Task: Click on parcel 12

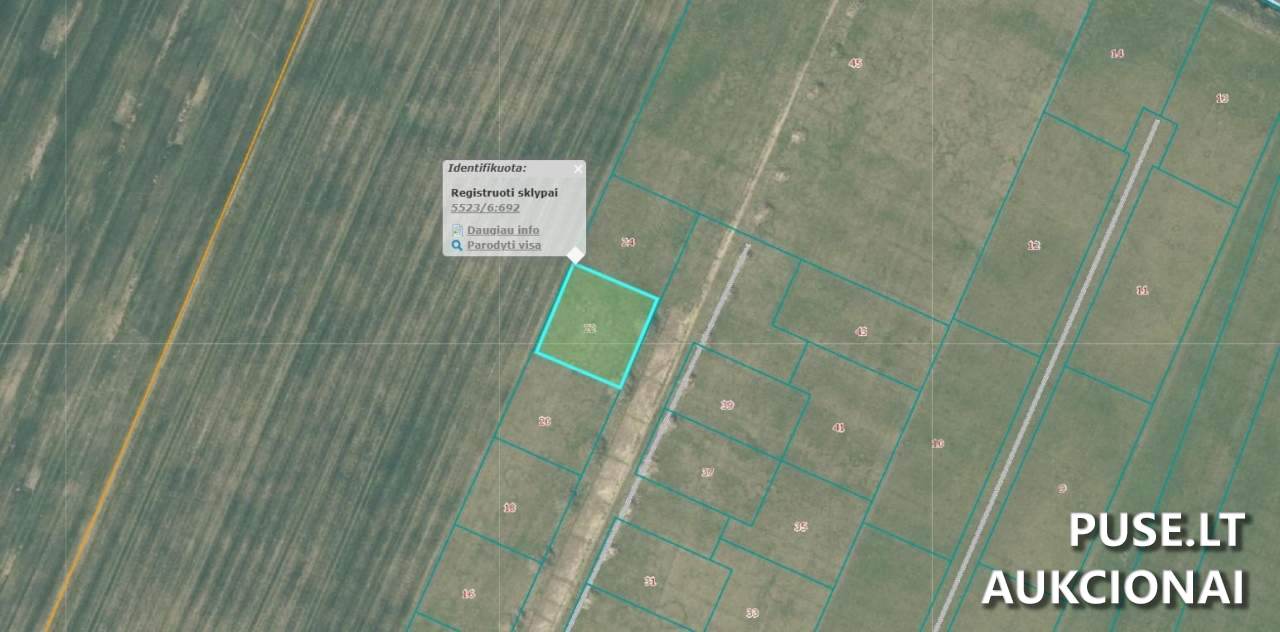Action: tap(1034, 245)
